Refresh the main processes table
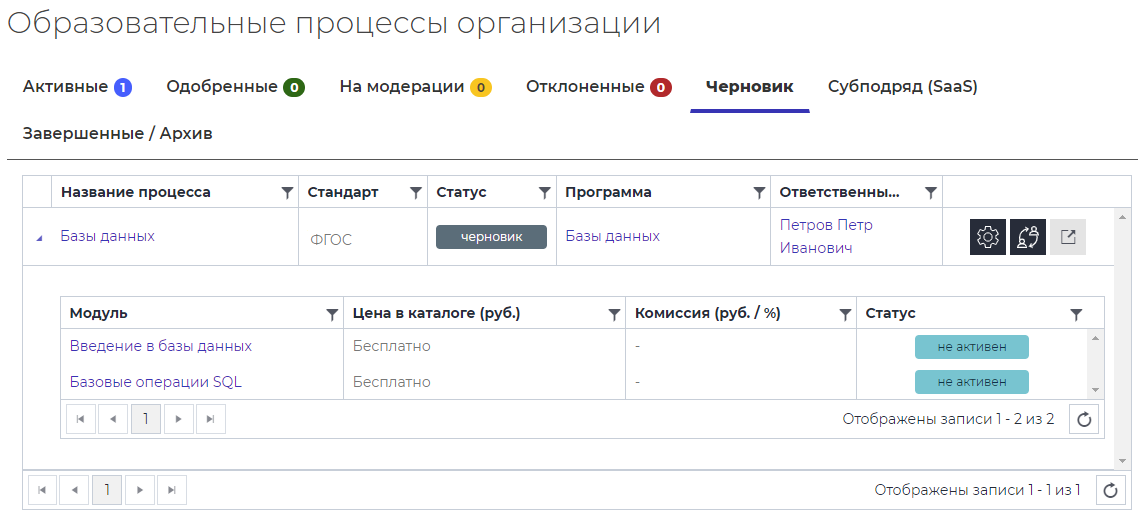The width and height of the screenshot is (1138, 523). coord(1110,490)
